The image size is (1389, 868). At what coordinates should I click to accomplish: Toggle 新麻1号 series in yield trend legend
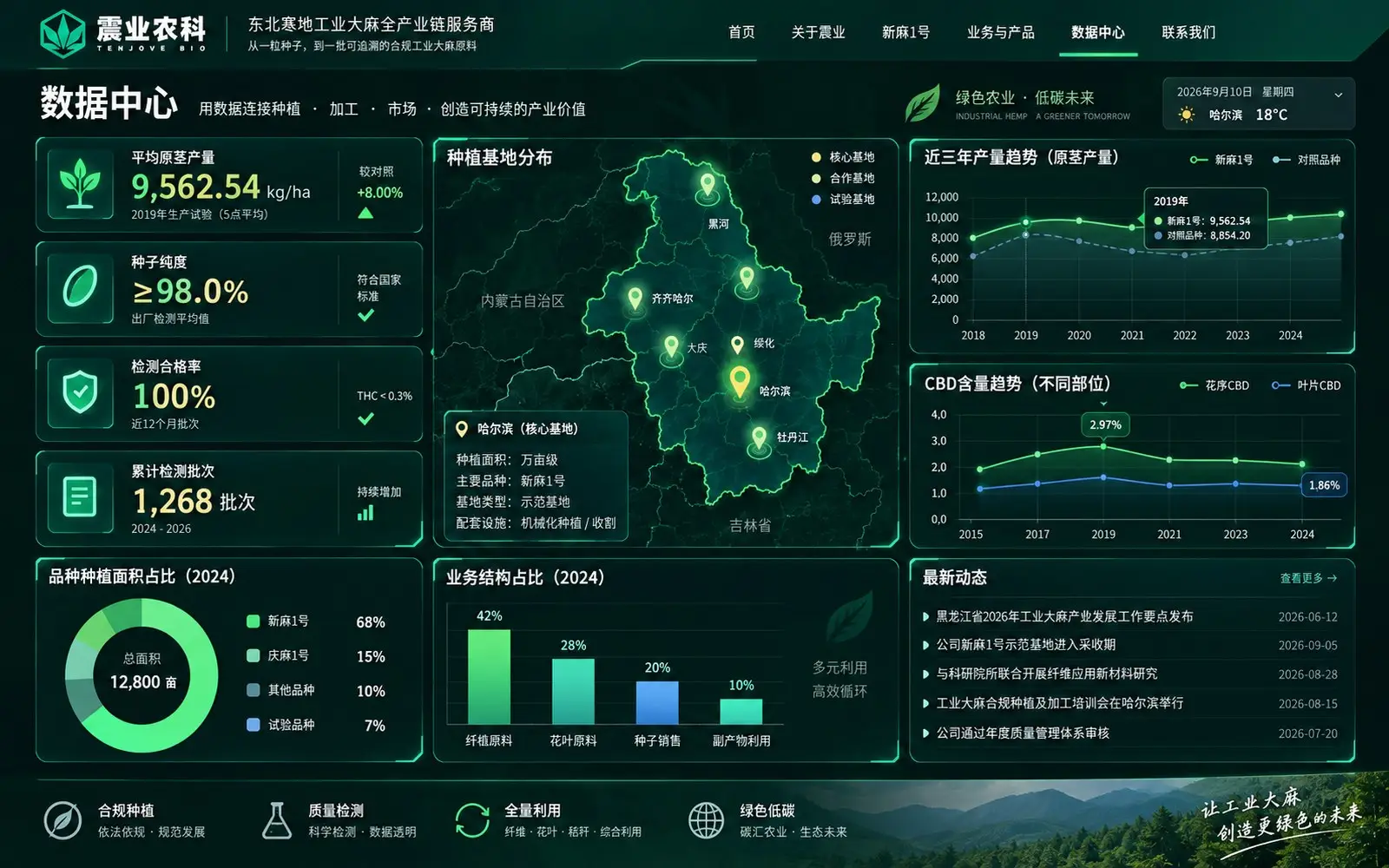click(x=1221, y=160)
